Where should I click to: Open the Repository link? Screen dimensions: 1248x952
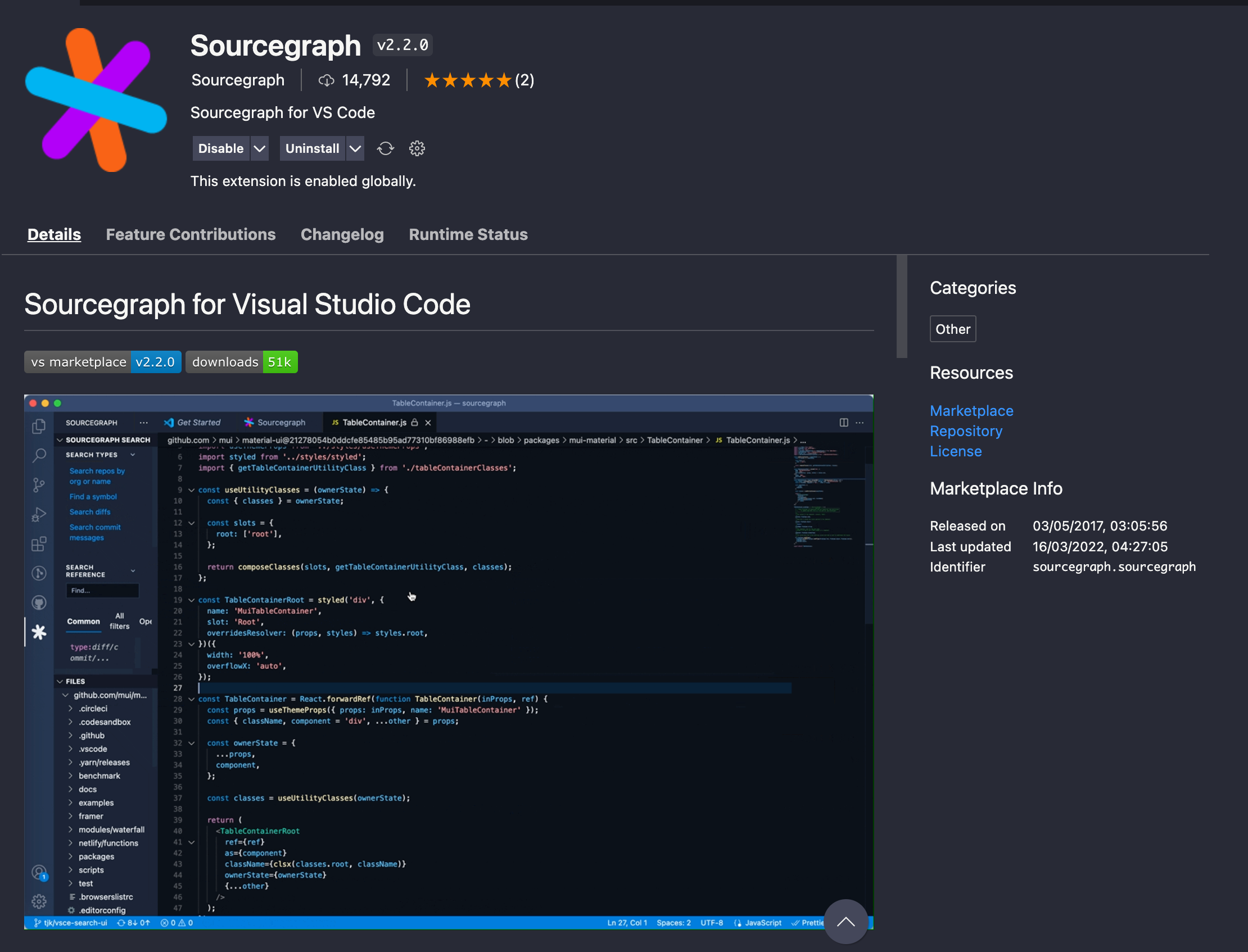pyautogui.click(x=966, y=431)
